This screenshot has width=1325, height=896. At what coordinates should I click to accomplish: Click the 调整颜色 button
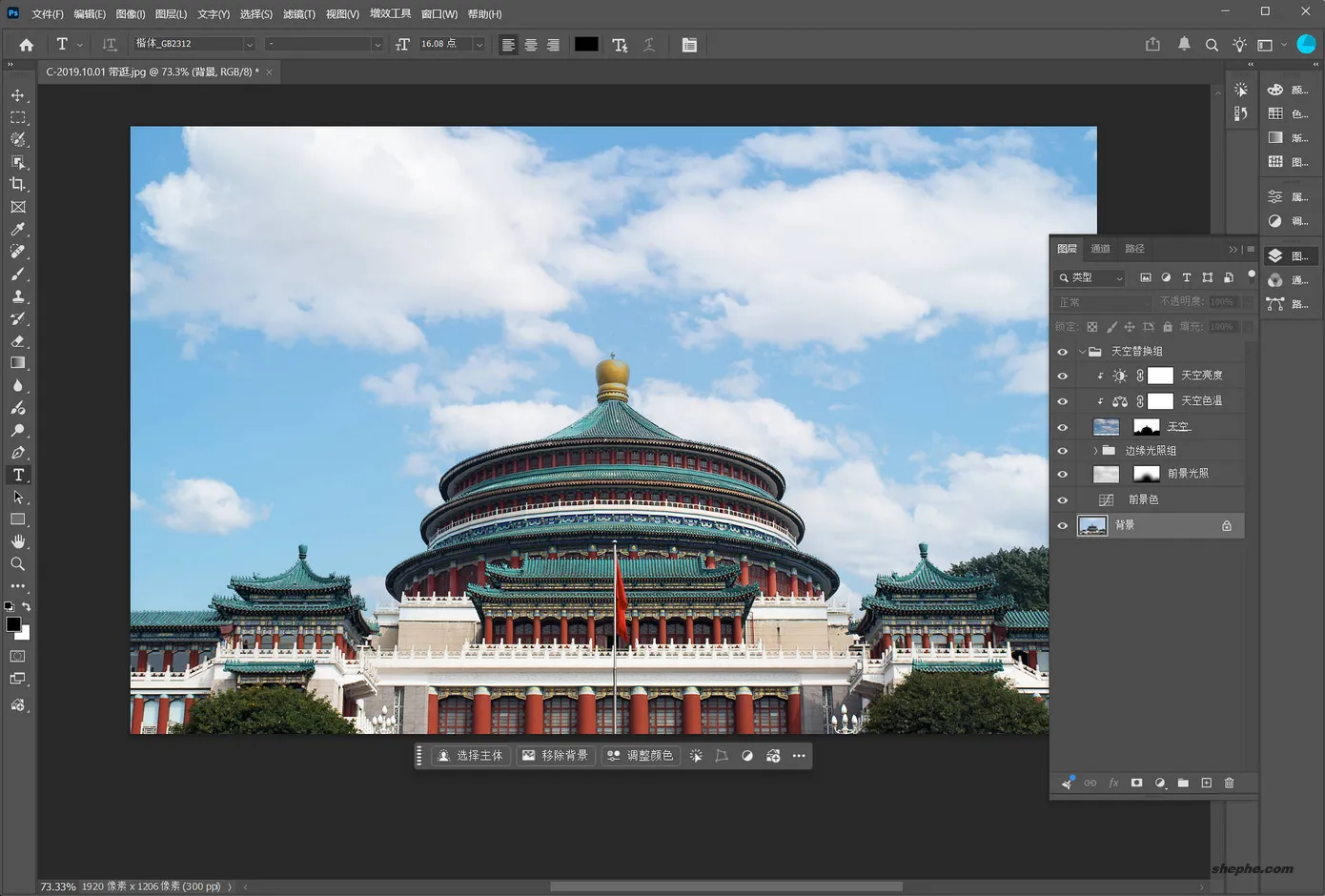click(x=641, y=756)
